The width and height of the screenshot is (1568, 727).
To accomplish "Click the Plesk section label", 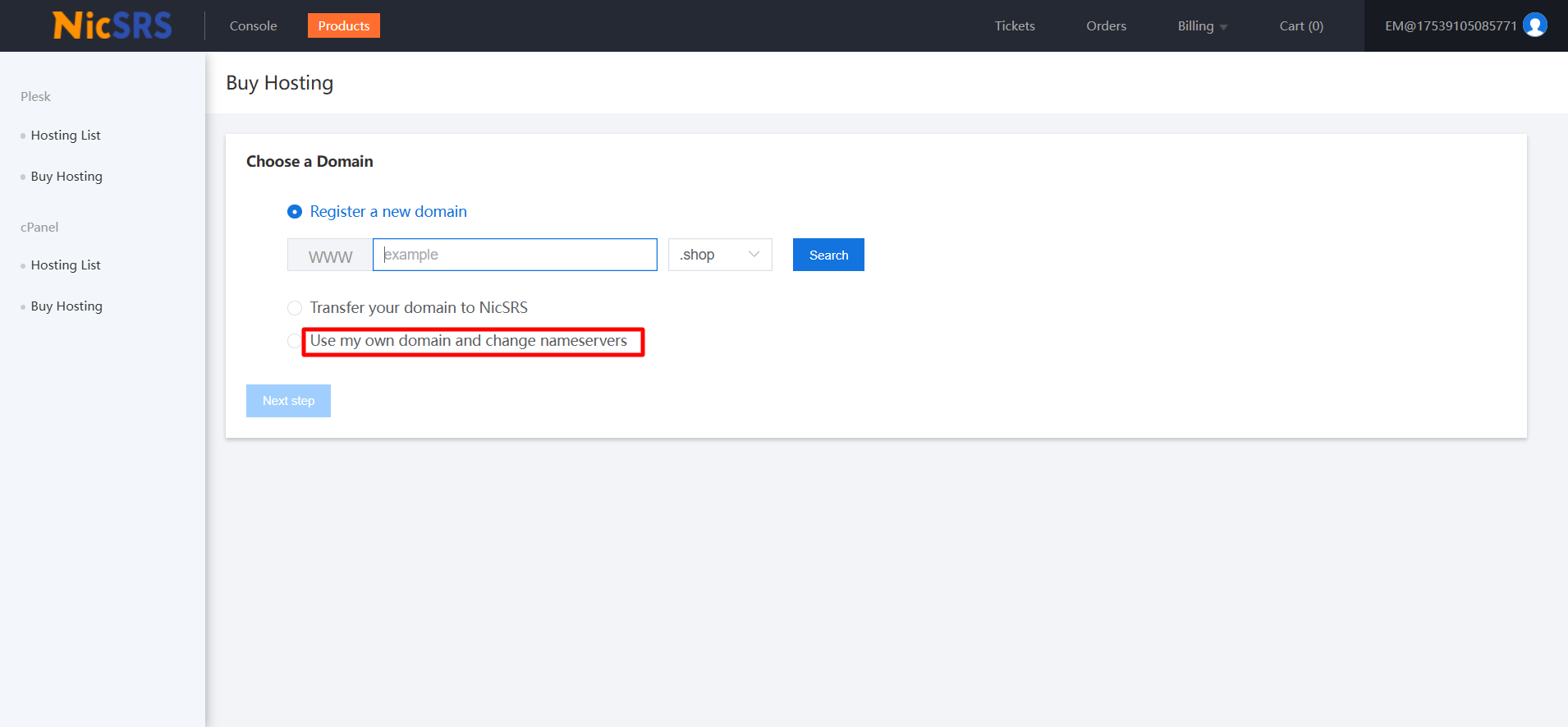I will tap(35, 97).
